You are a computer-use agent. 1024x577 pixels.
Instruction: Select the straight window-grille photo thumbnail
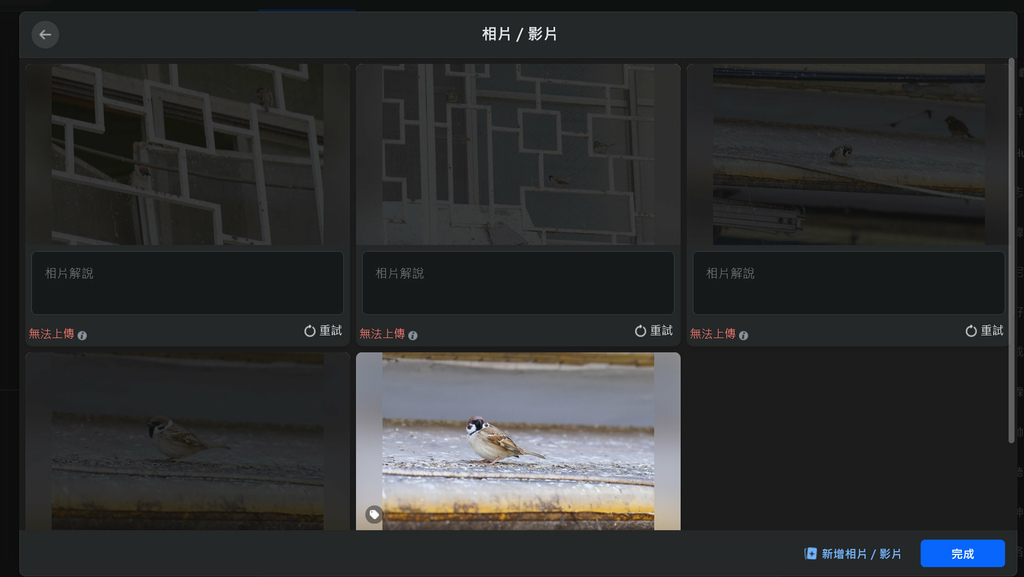(518, 155)
